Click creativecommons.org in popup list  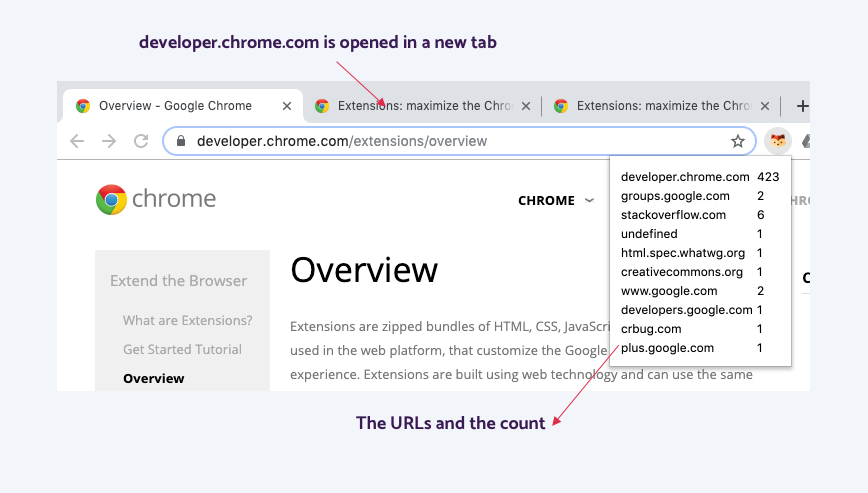click(x=681, y=272)
